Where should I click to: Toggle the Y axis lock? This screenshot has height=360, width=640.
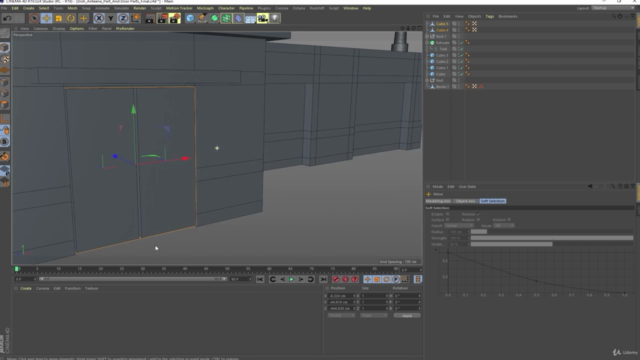[111, 18]
